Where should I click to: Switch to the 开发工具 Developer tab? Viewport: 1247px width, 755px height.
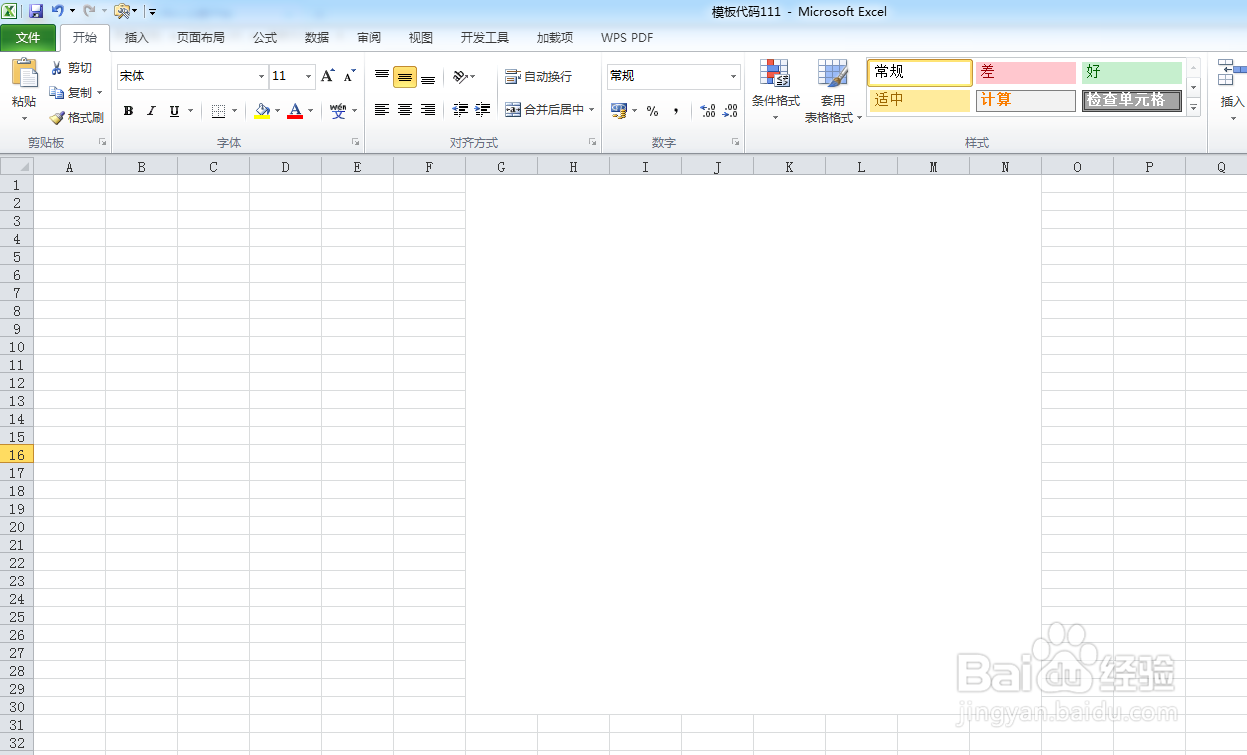pos(485,38)
